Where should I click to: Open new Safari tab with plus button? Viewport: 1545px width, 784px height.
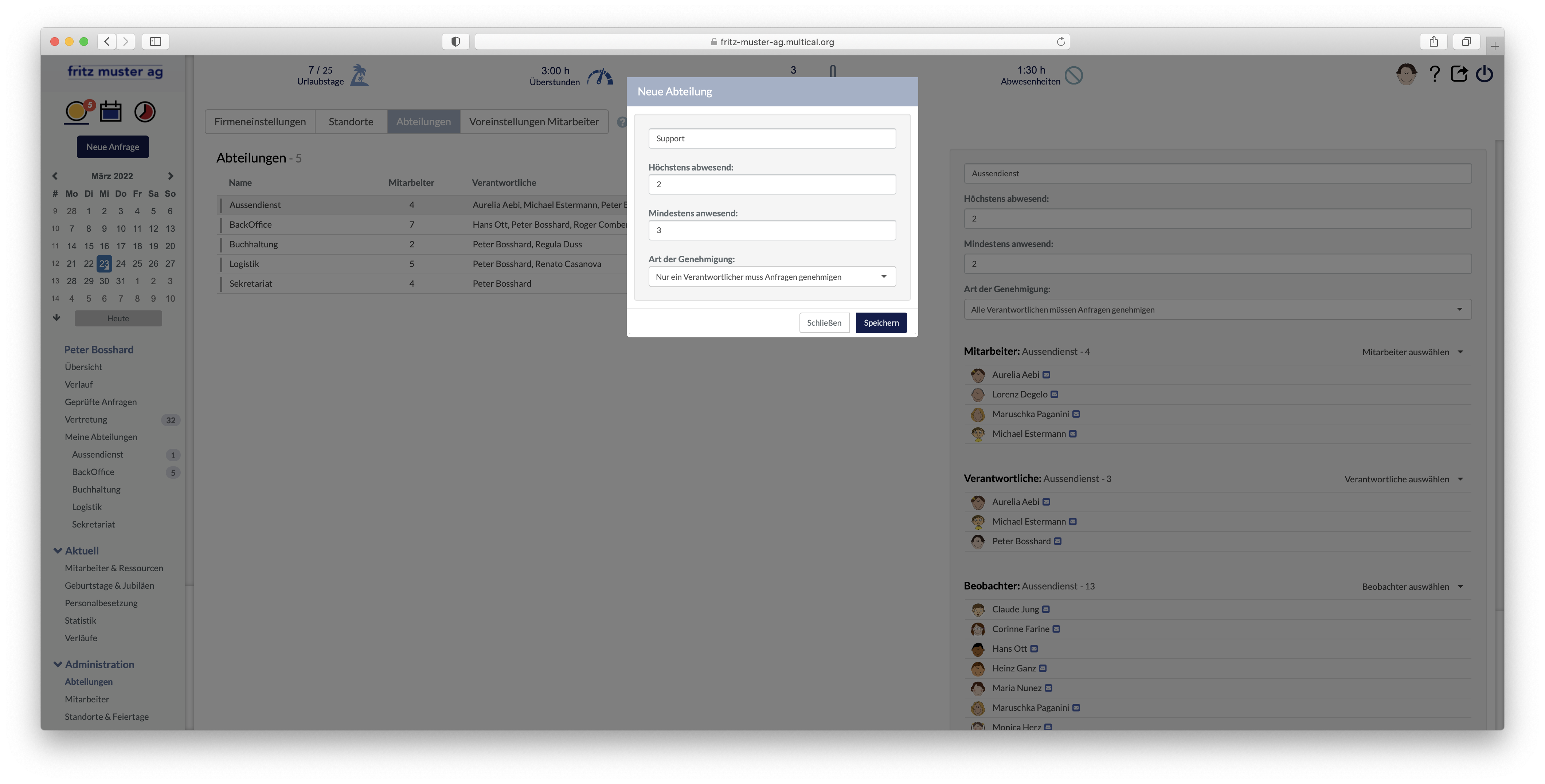[x=1495, y=46]
